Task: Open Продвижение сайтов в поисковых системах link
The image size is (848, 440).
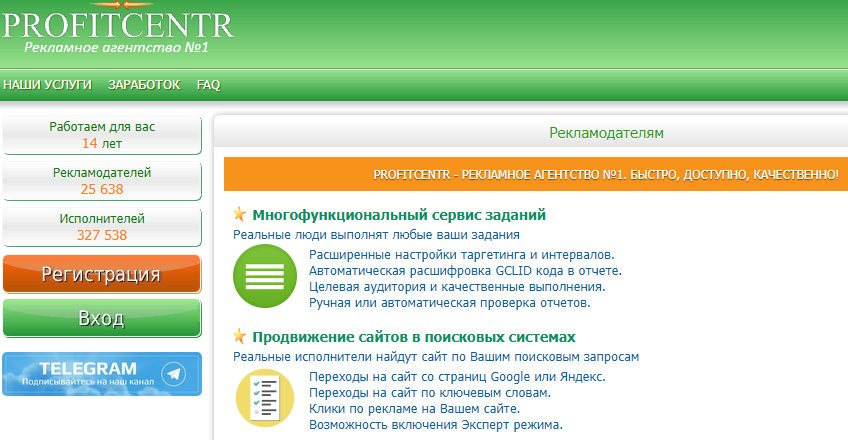Action: [414, 337]
